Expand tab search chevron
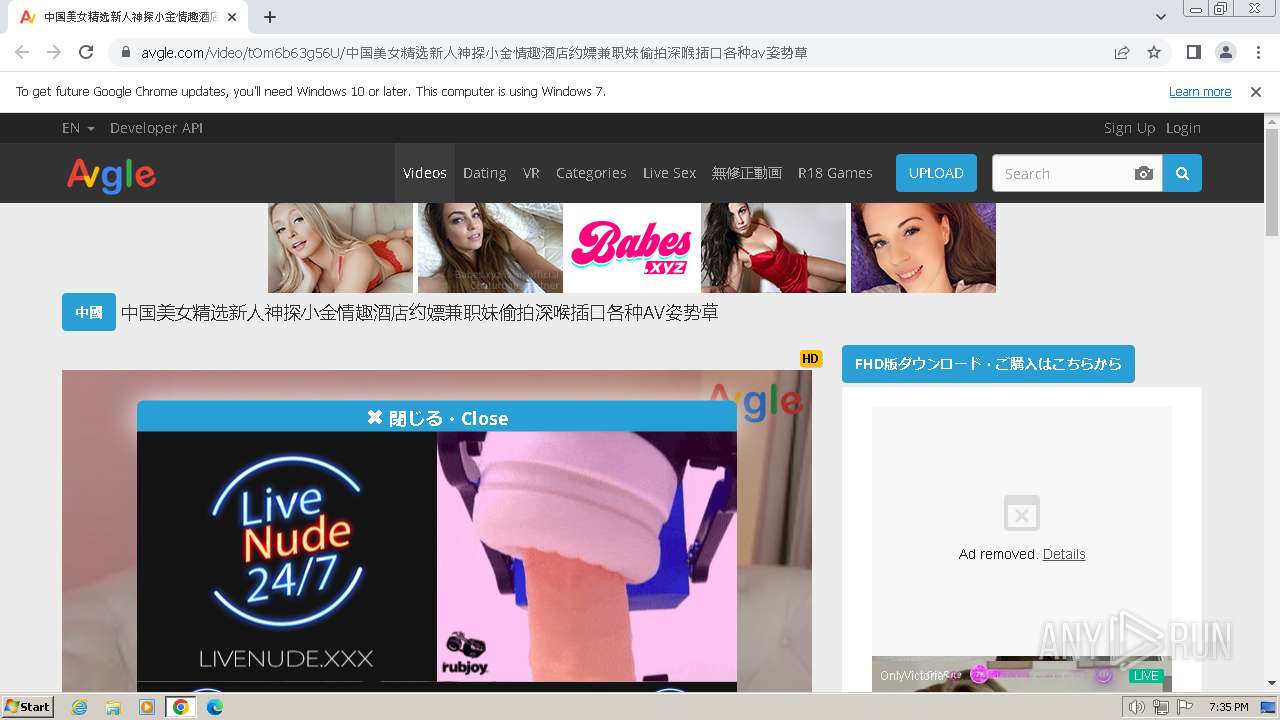Viewport: 1280px width, 720px height. click(1161, 17)
